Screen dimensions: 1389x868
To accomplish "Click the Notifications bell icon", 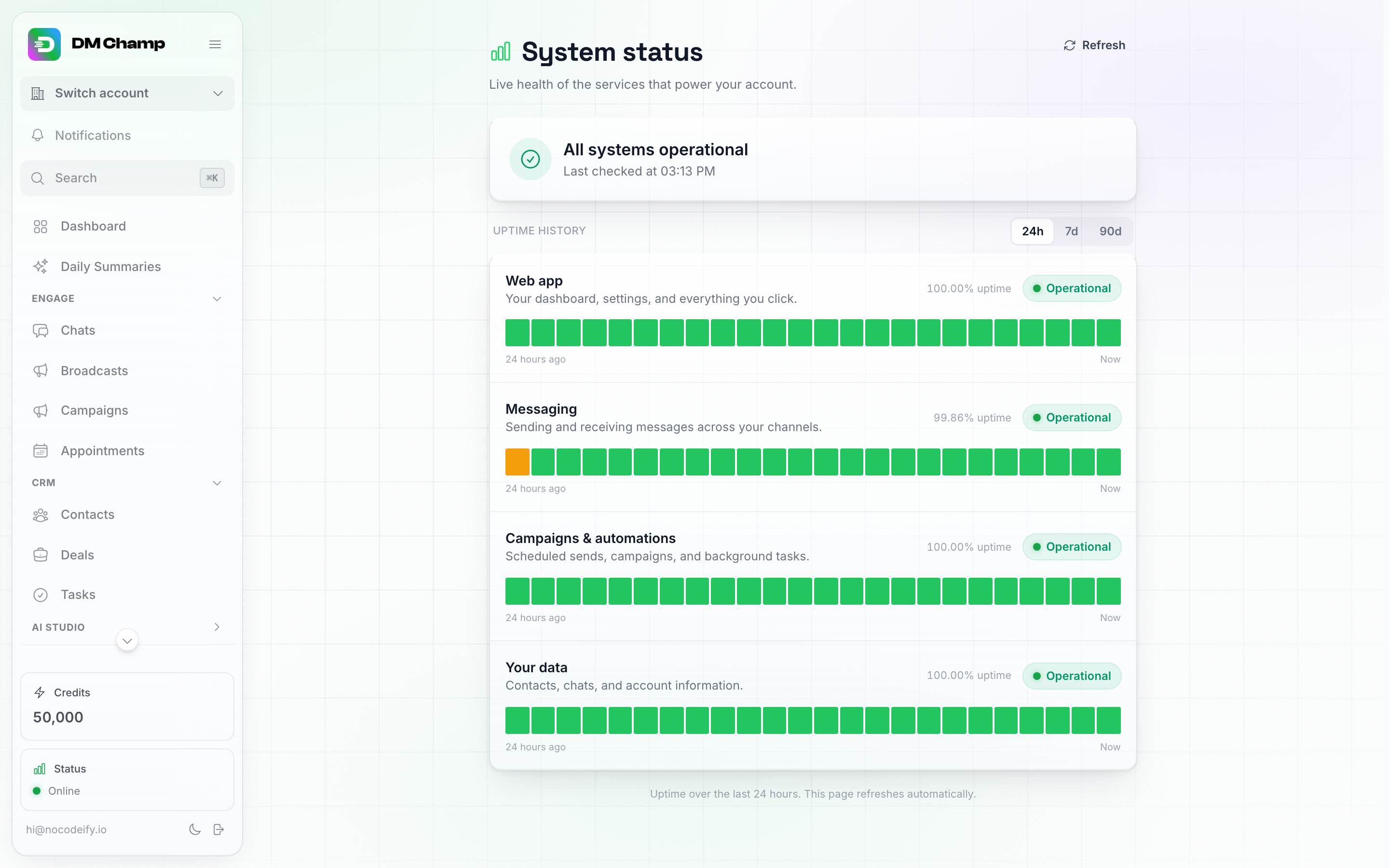I will click(38, 135).
